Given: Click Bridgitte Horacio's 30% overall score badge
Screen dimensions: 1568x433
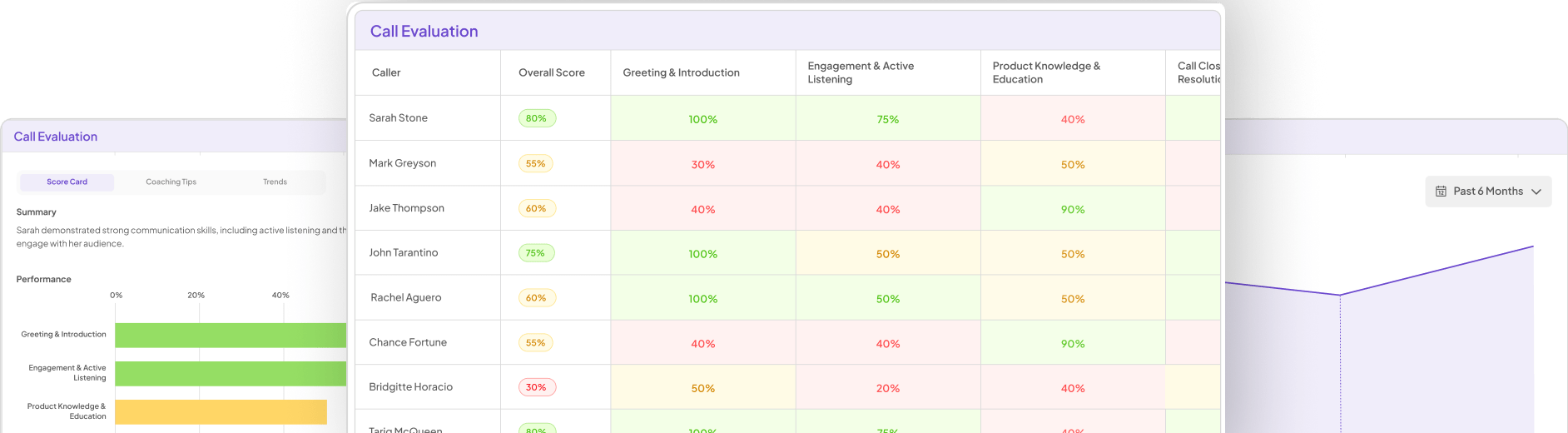Looking at the screenshot, I should [537, 387].
